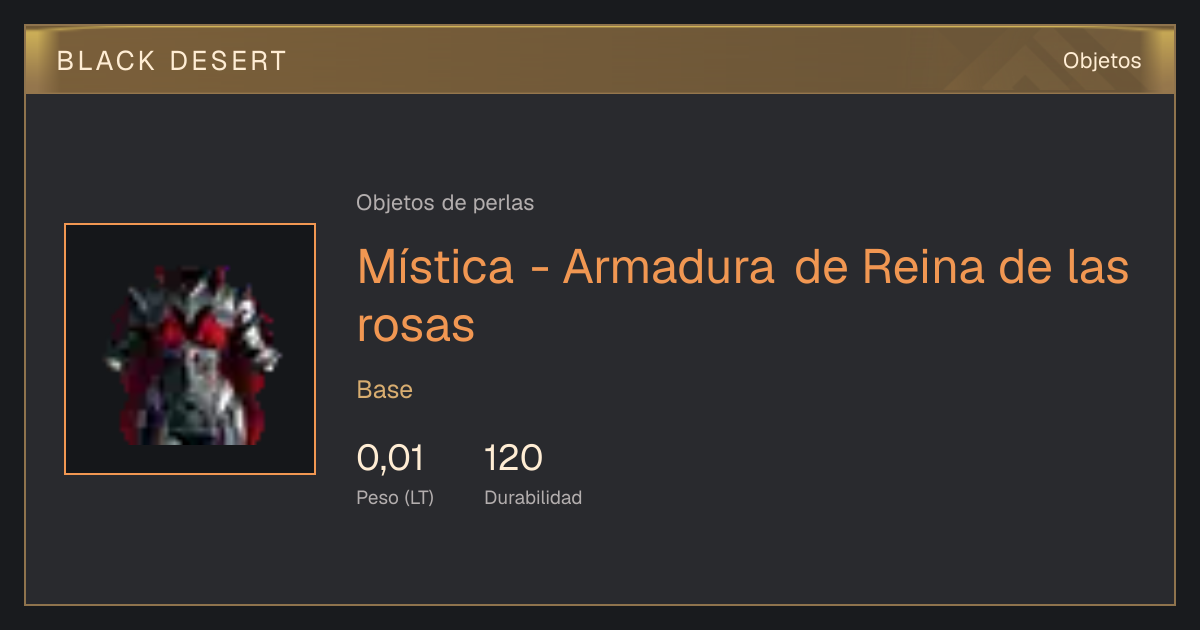Click the Mística rose queen armor icon
This screenshot has width=1200, height=630.
click(x=190, y=349)
